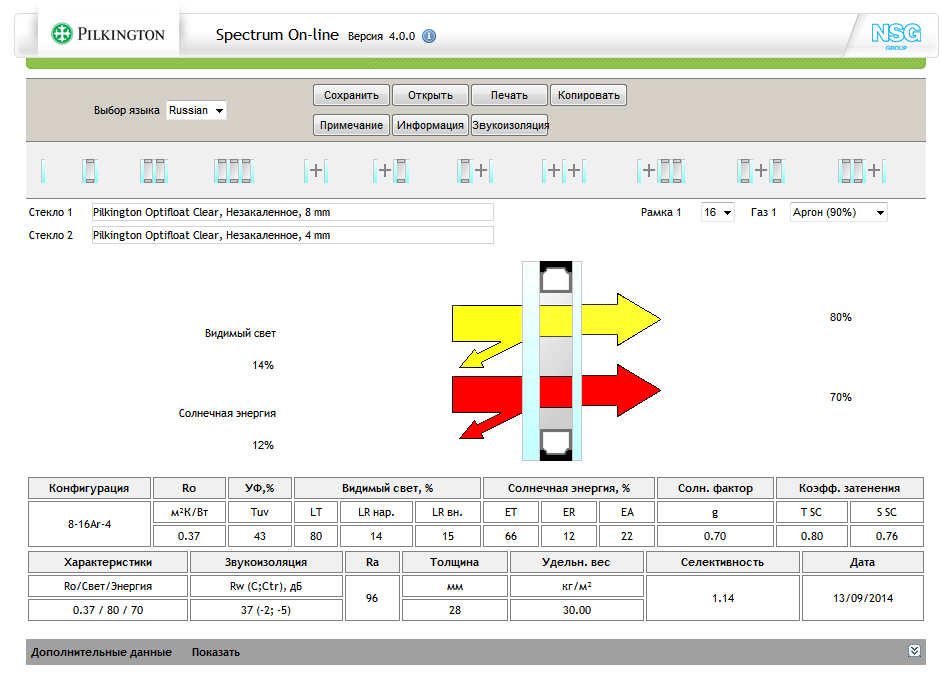Select the triple glazing unit configuration icon
The width and height of the screenshot is (942, 684).
pyautogui.click(x=564, y=171)
